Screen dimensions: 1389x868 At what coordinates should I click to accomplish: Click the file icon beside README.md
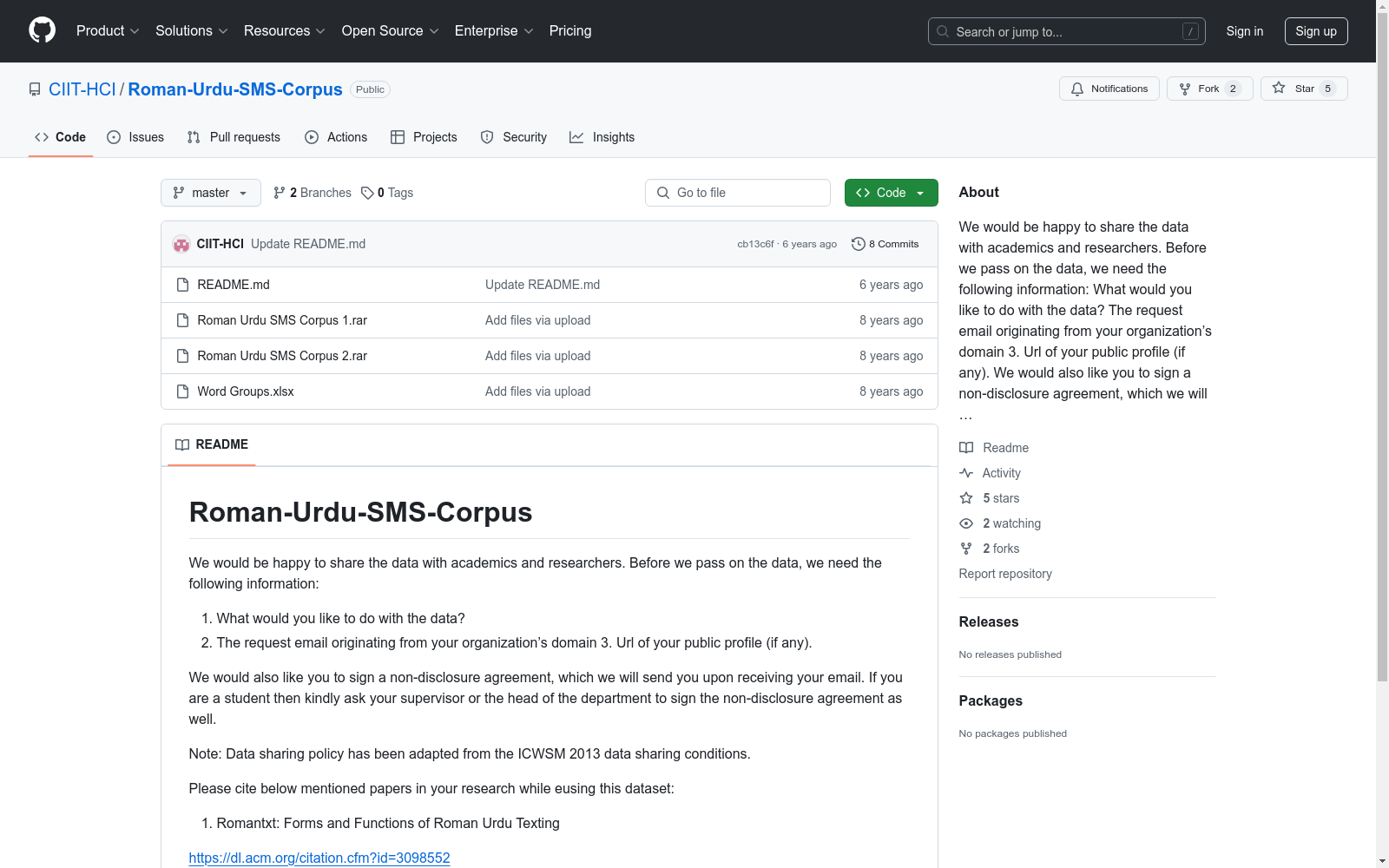pos(182,285)
